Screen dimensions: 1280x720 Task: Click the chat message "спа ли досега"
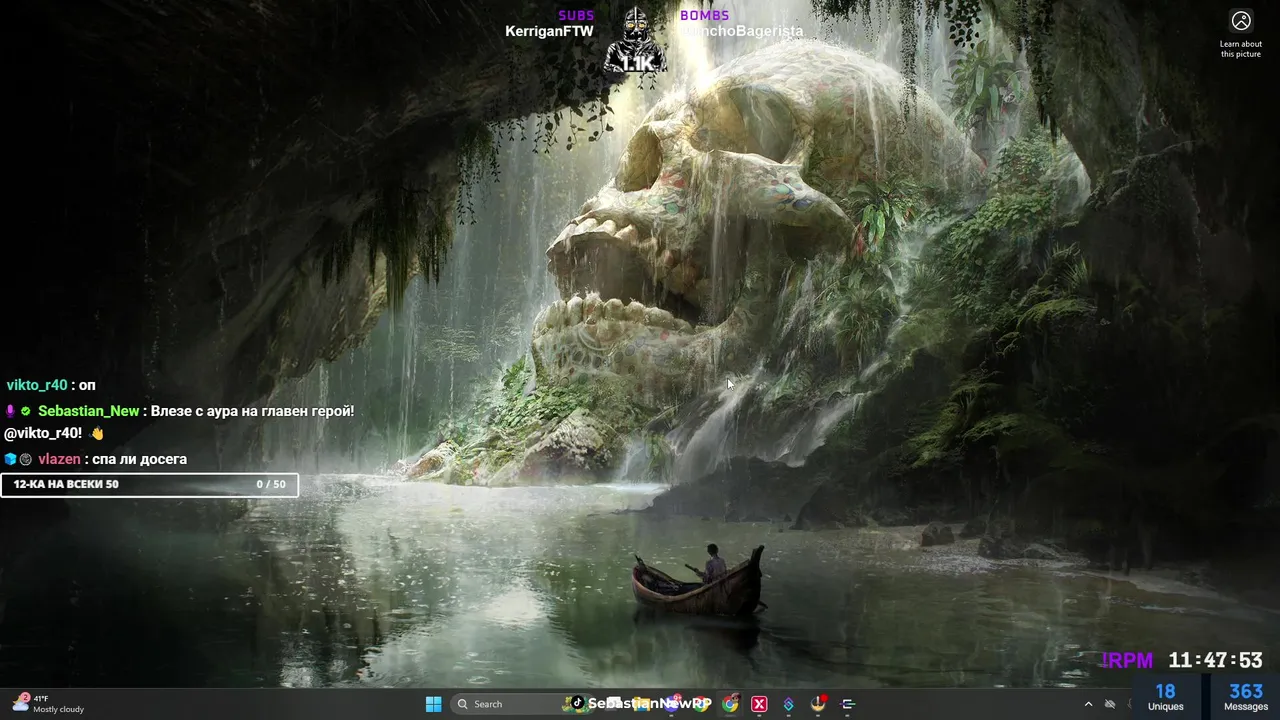click(140, 459)
